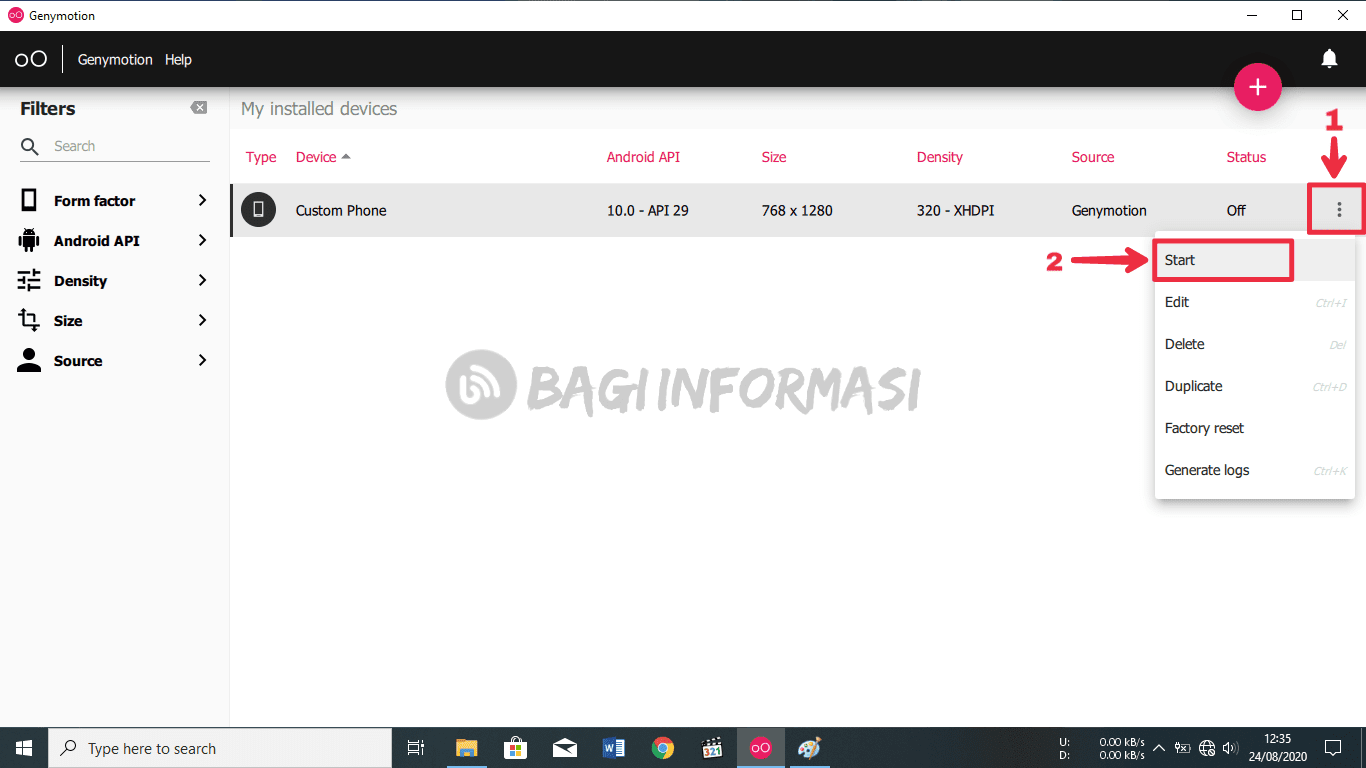Sort by the Density column header

(939, 157)
